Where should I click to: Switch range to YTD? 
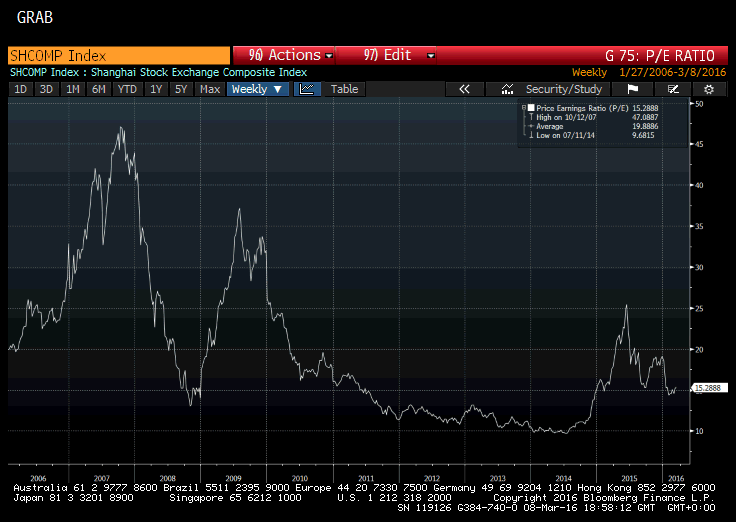click(x=127, y=89)
